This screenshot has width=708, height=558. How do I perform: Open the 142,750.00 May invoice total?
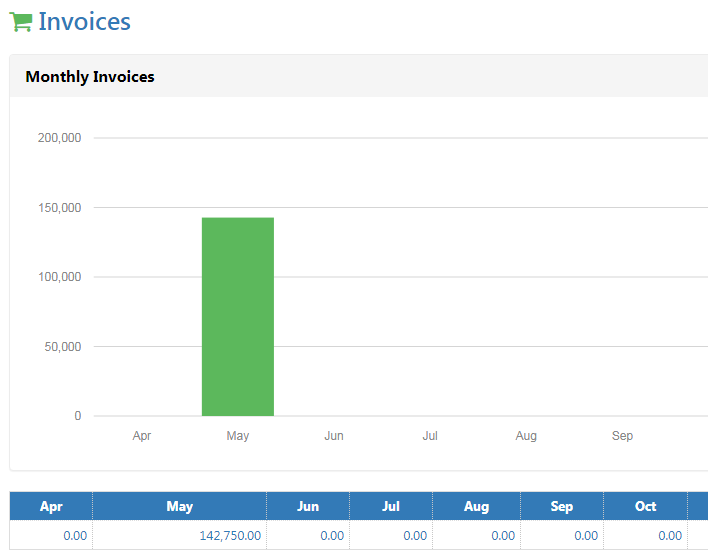(230, 536)
